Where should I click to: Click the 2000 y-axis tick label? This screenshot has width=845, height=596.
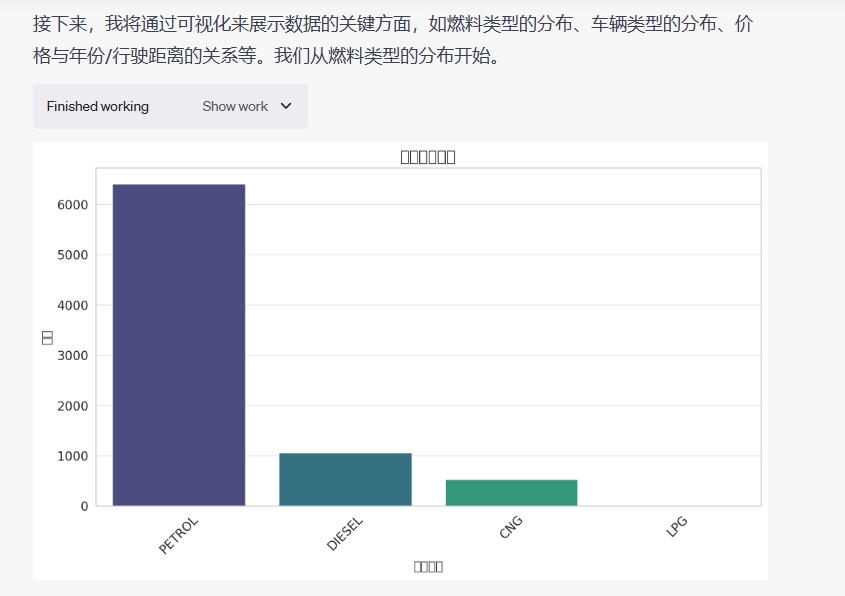tap(72, 406)
